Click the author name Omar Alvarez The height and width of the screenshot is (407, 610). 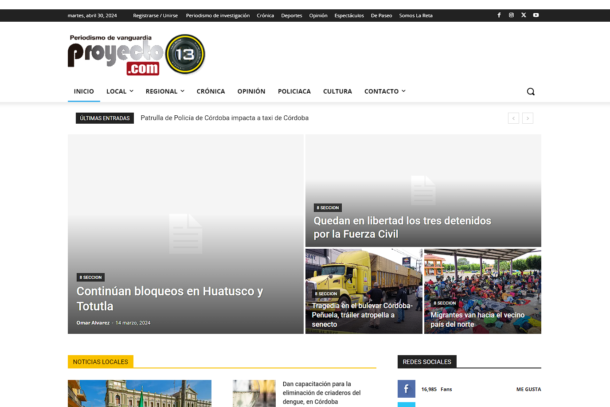tap(93, 323)
